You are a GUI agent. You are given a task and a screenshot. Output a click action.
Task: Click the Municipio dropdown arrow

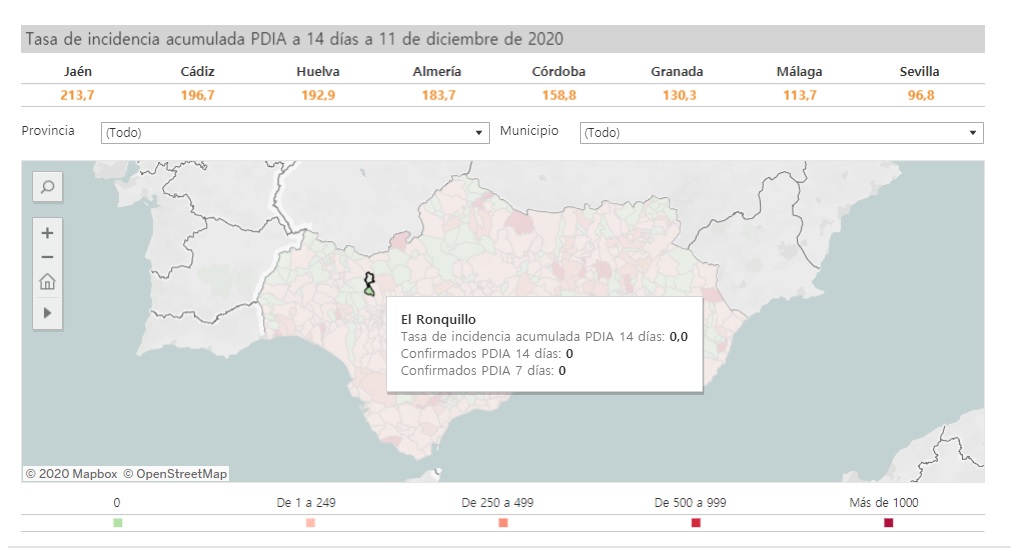tap(972, 133)
